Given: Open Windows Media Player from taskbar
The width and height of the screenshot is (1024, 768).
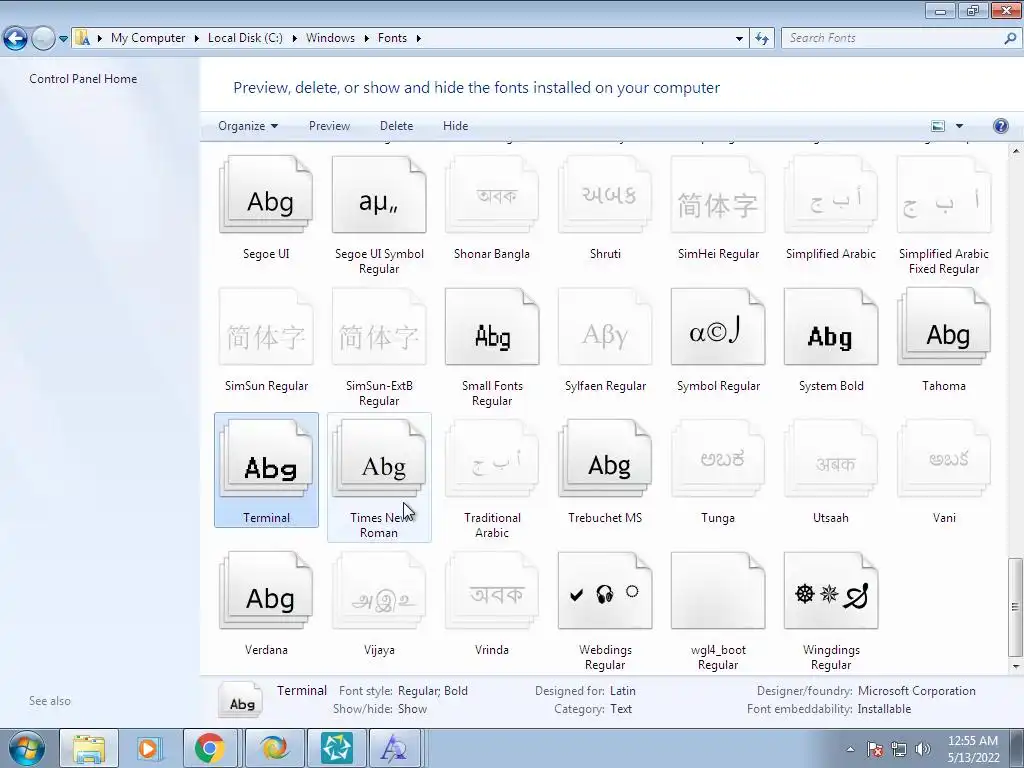Looking at the screenshot, I should tap(148, 748).
